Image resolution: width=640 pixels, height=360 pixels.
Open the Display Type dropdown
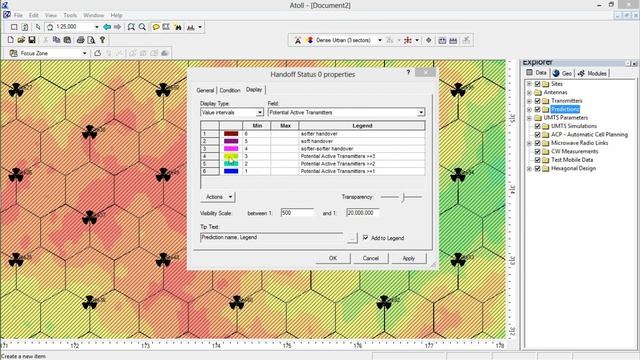pos(260,112)
